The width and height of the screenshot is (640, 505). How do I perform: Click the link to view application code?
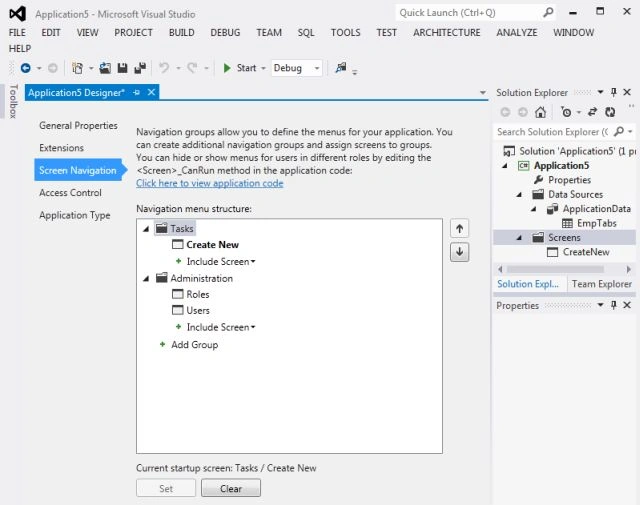point(209,183)
